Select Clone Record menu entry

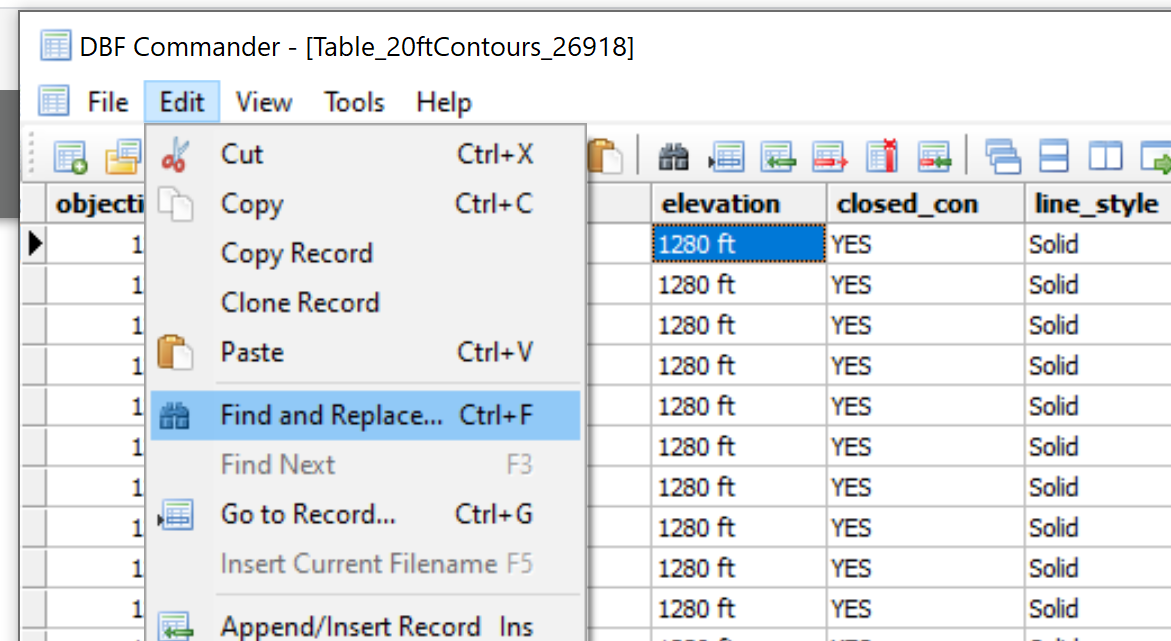click(x=365, y=303)
